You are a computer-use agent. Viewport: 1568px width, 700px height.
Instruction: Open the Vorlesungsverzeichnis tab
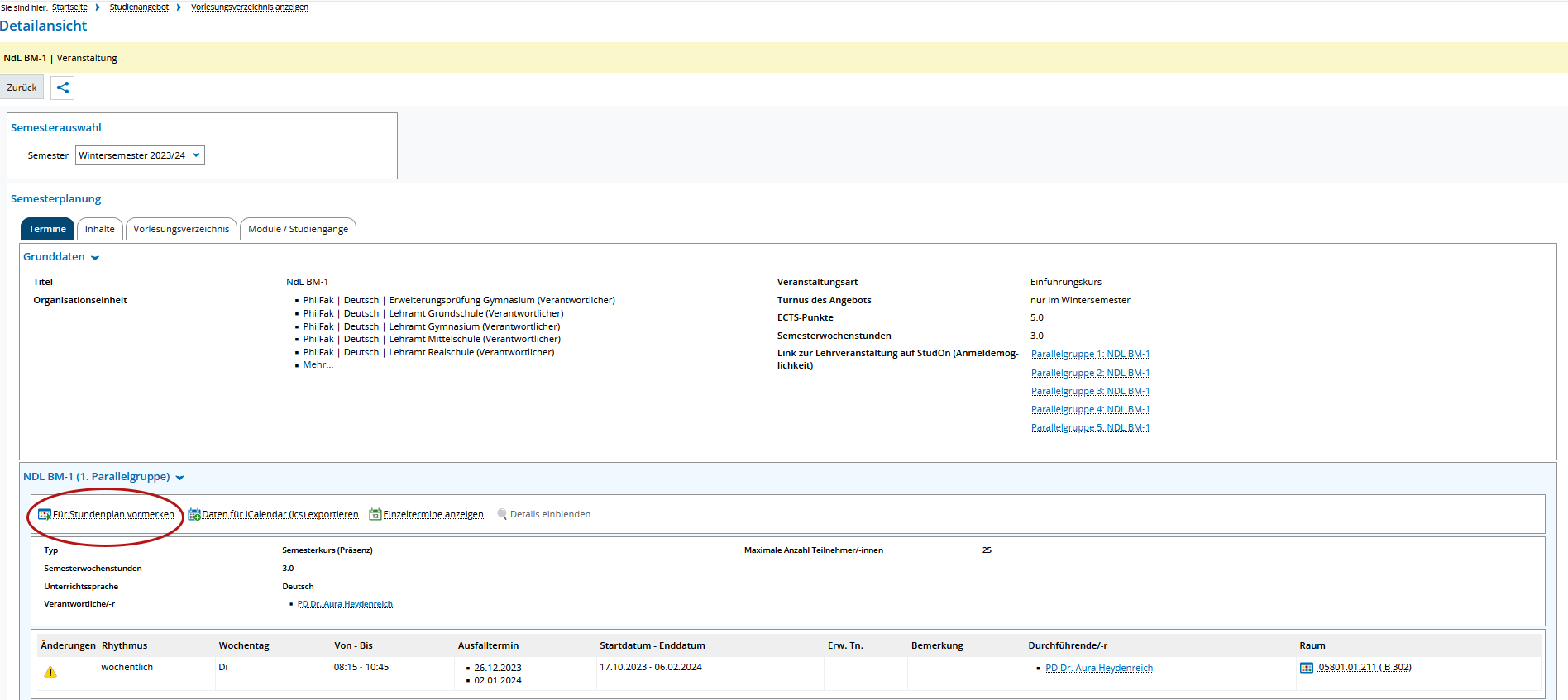pyautogui.click(x=181, y=229)
